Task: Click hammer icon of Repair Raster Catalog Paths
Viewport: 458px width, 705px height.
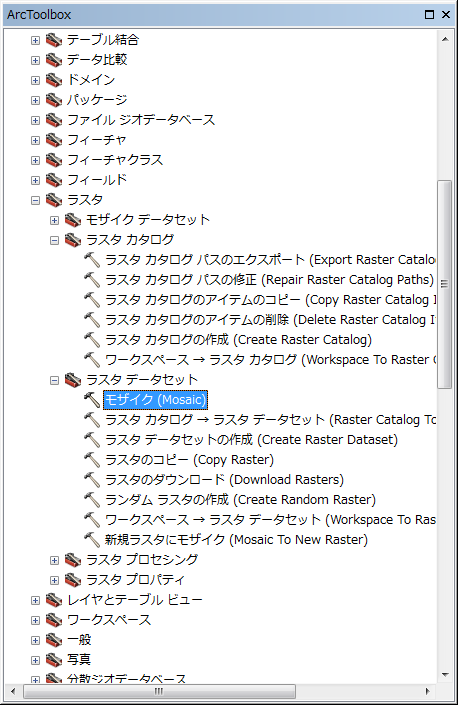Action: pos(92,280)
